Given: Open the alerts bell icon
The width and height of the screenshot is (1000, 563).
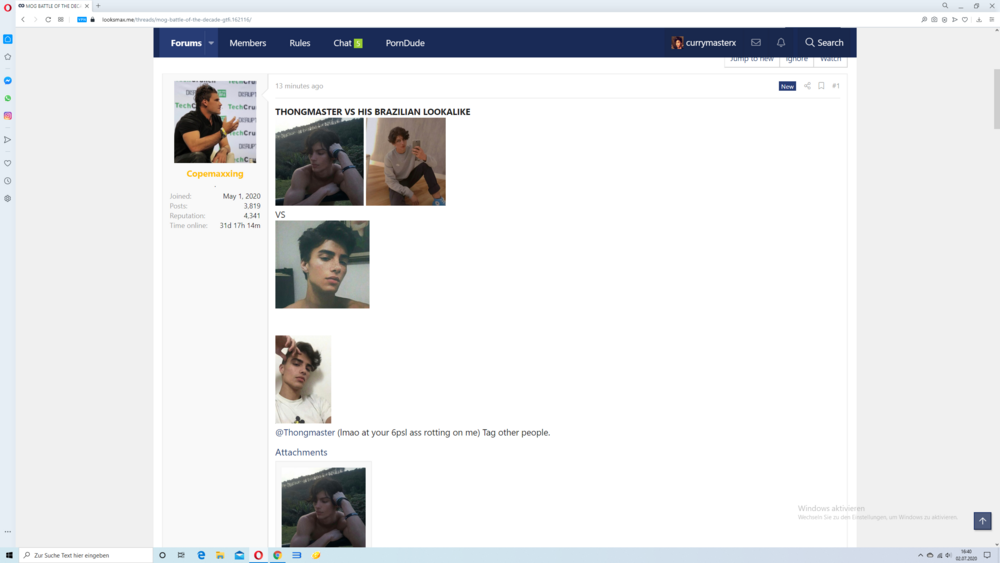Looking at the screenshot, I should [781, 43].
